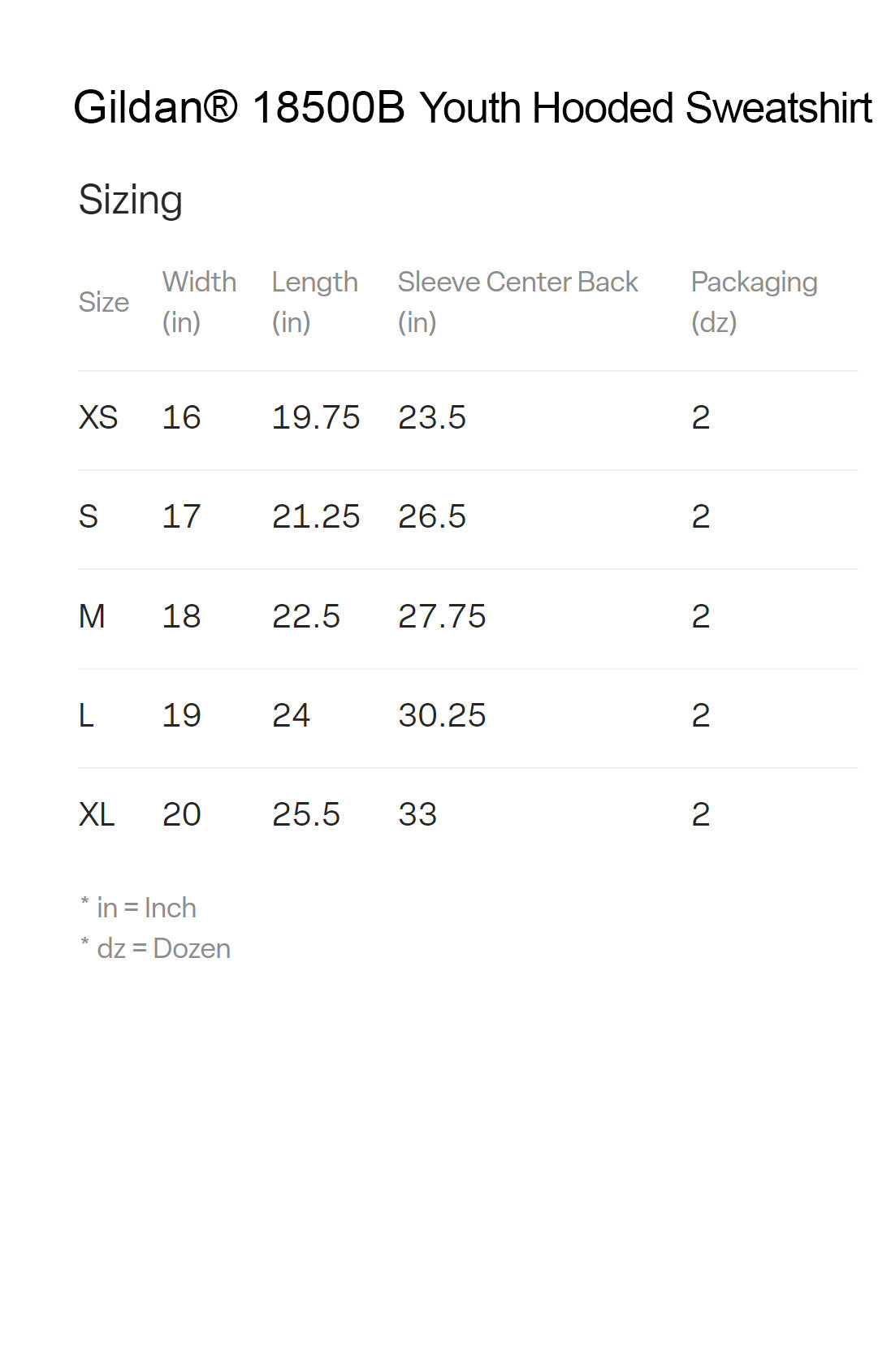Click the XS size row label
The image size is (891, 1372).
coord(98,417)
